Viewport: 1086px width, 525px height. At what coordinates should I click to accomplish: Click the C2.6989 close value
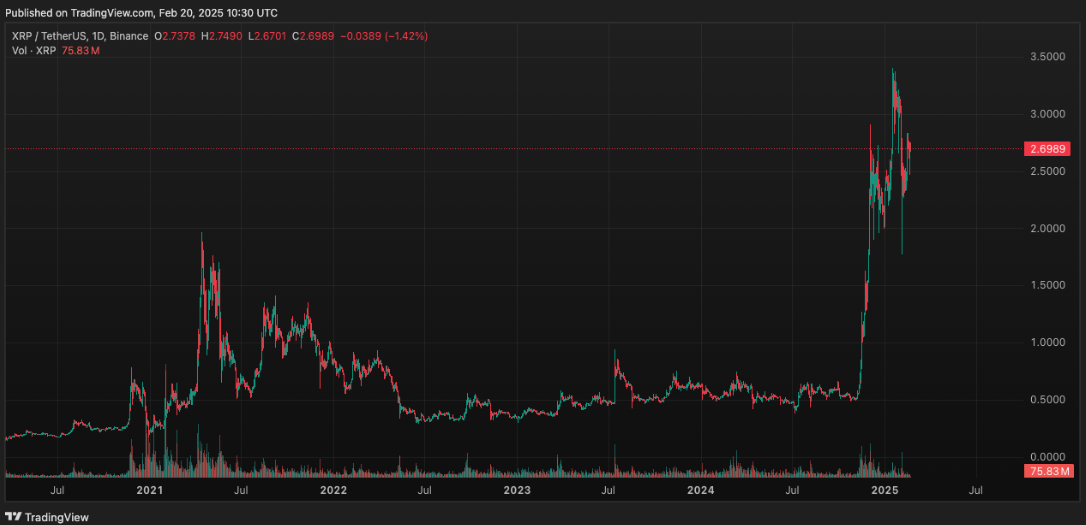313,36
